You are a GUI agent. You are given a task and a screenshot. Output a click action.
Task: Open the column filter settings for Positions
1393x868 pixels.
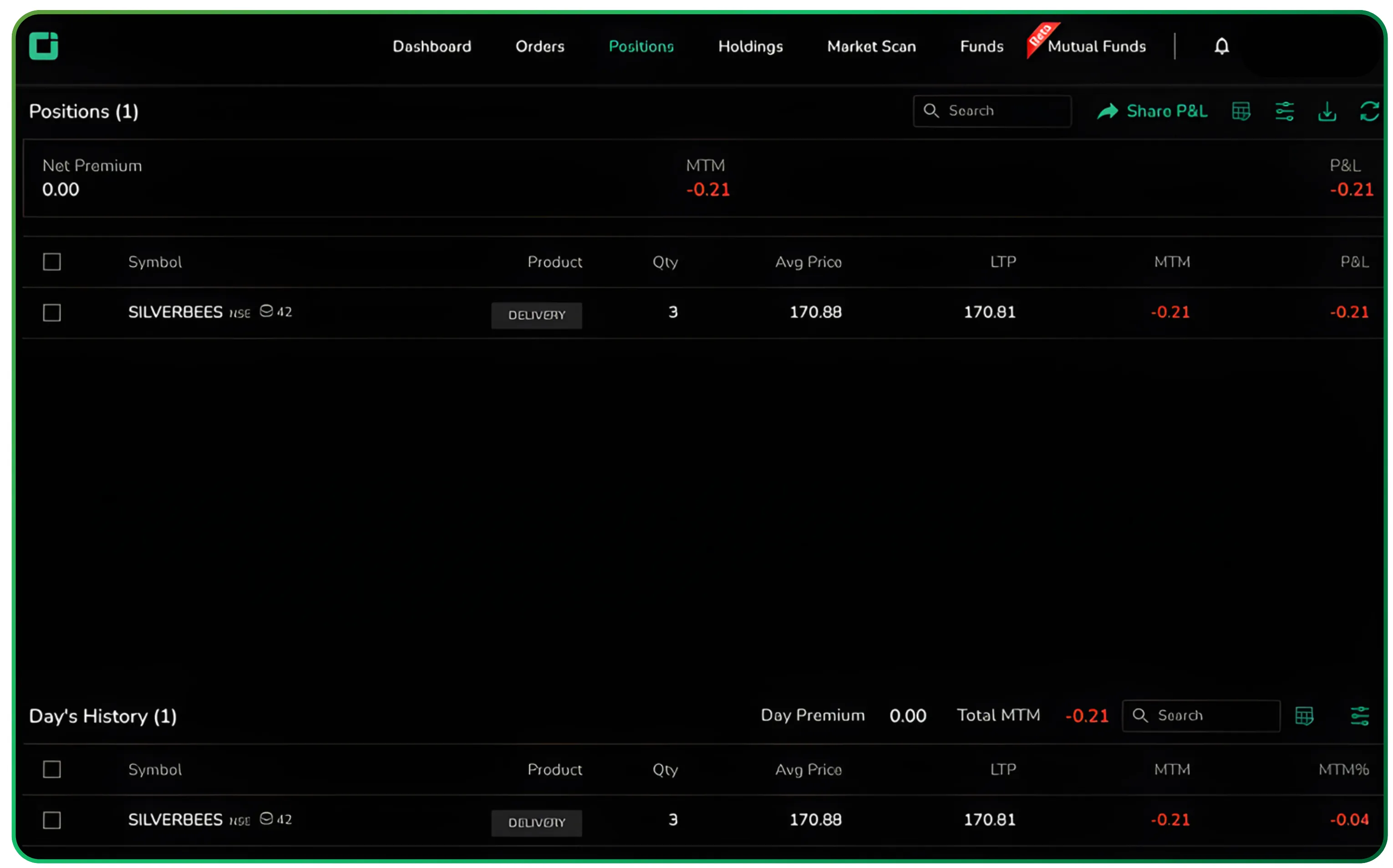click(x=1285, y=111)
